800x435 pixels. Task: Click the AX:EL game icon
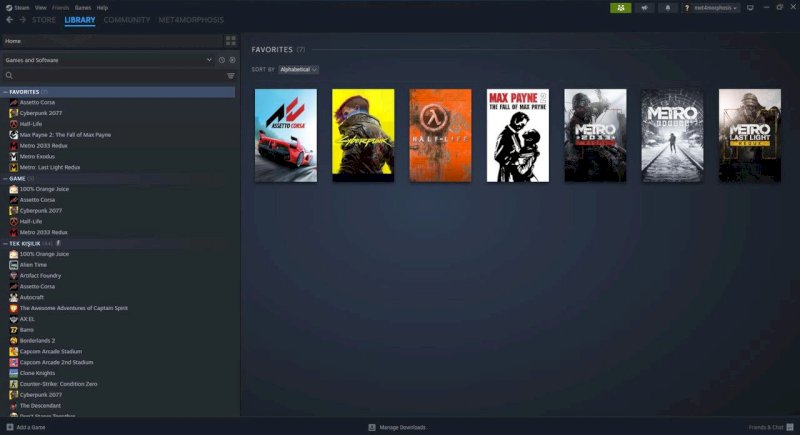click(14, 319)
